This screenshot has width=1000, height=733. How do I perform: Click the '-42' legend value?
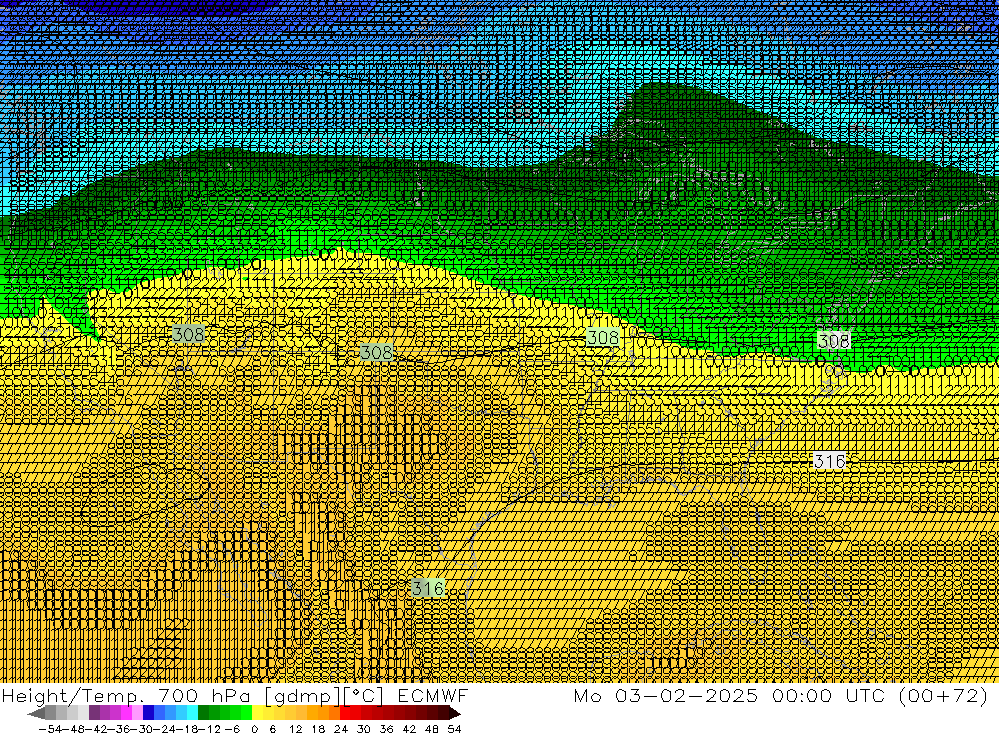pos(96,729)
